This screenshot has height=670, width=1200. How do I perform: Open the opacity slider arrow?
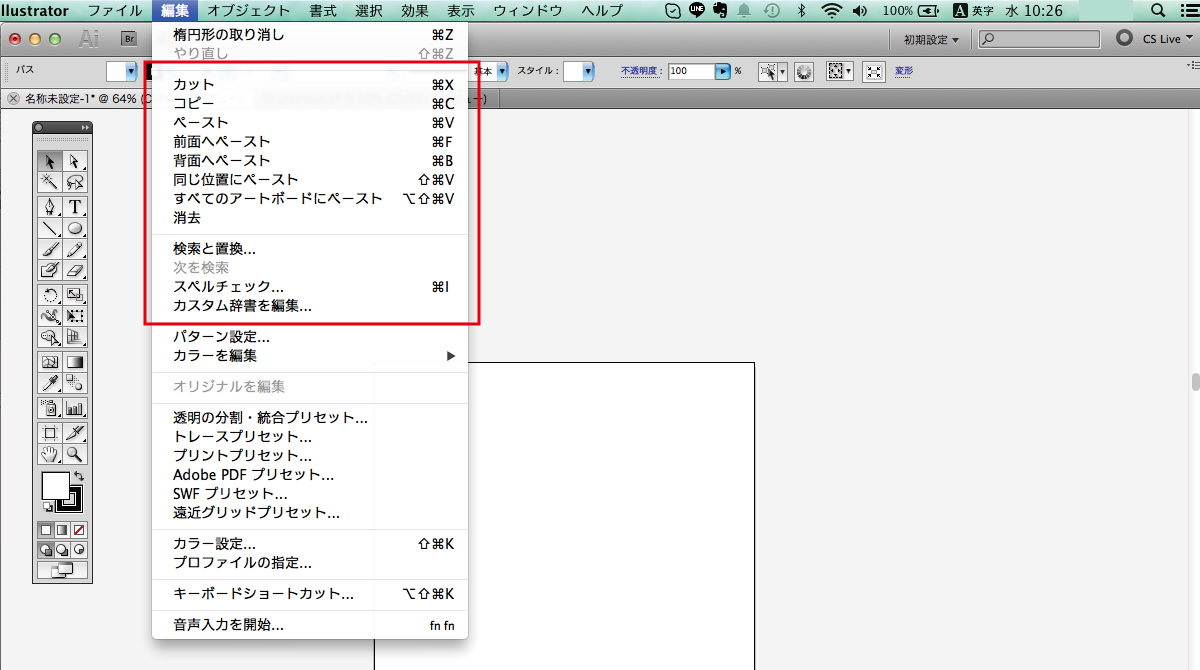pos(722,72)
